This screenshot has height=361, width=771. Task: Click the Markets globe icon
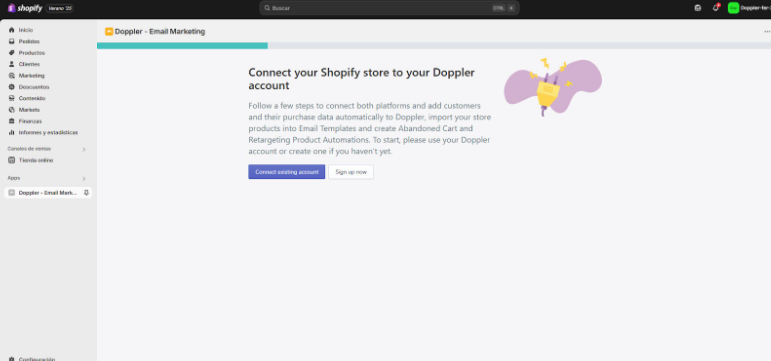click(x=12, y=110)
